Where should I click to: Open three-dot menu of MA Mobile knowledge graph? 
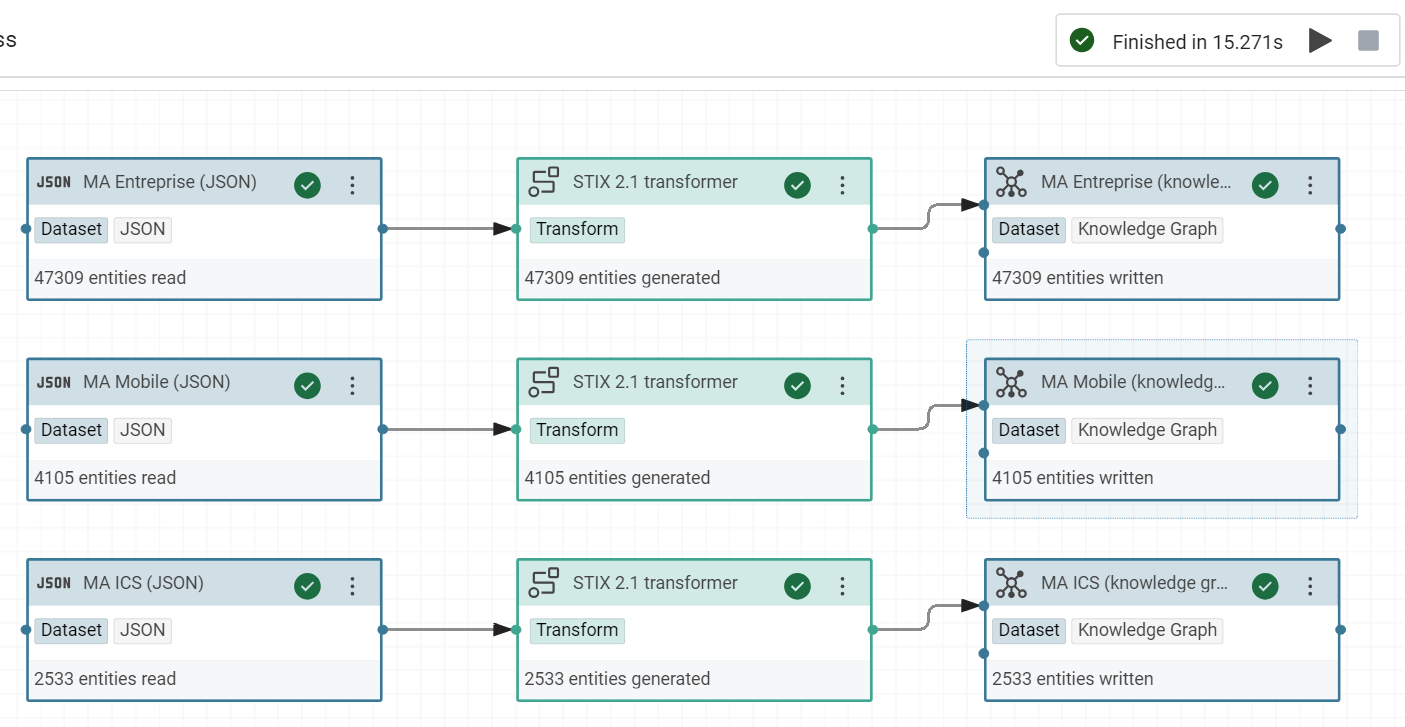tap(1310, 385)
